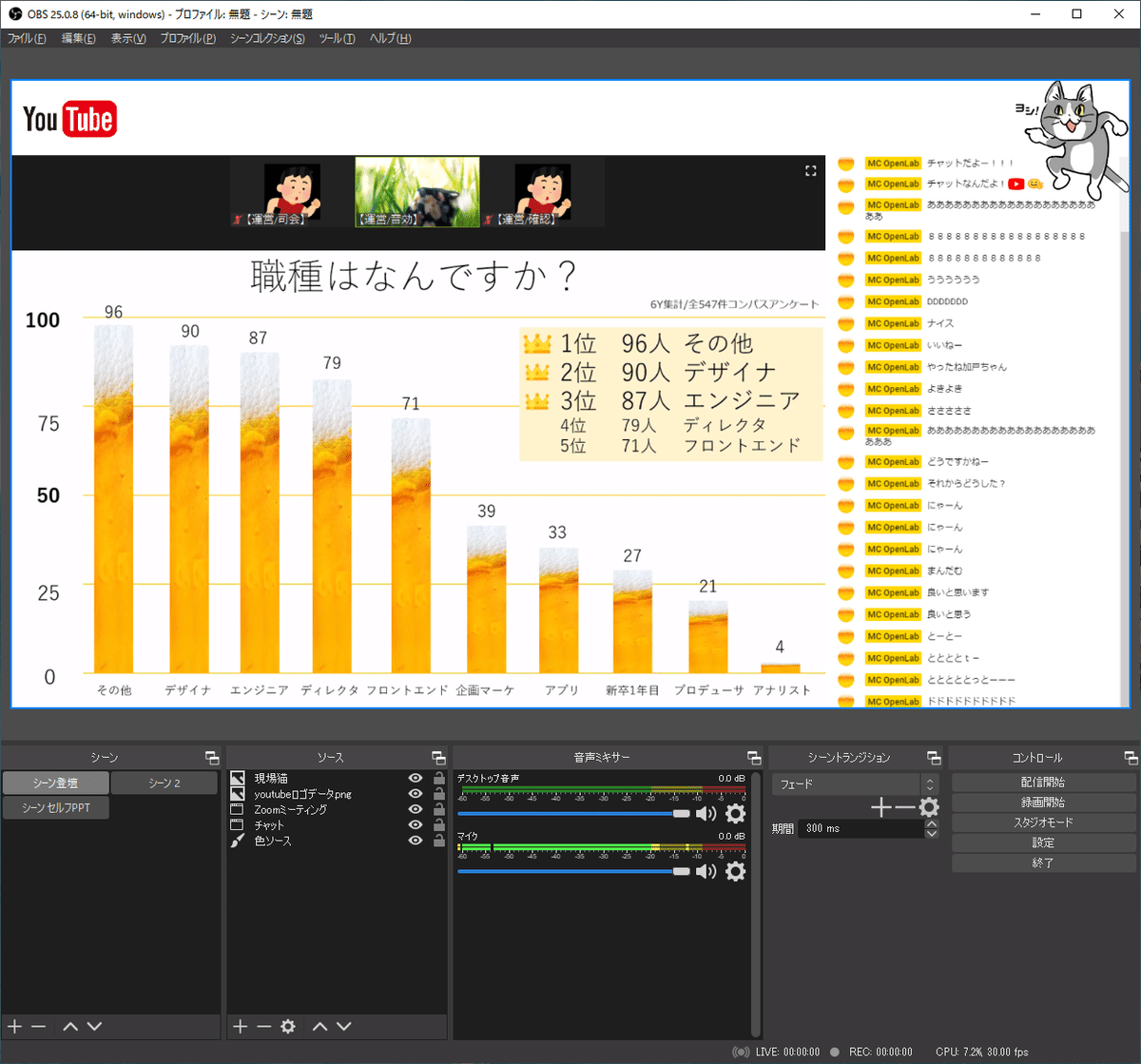
Task: Remove the selected scene with the minus icon
Action: click(x=38, y=1027)
